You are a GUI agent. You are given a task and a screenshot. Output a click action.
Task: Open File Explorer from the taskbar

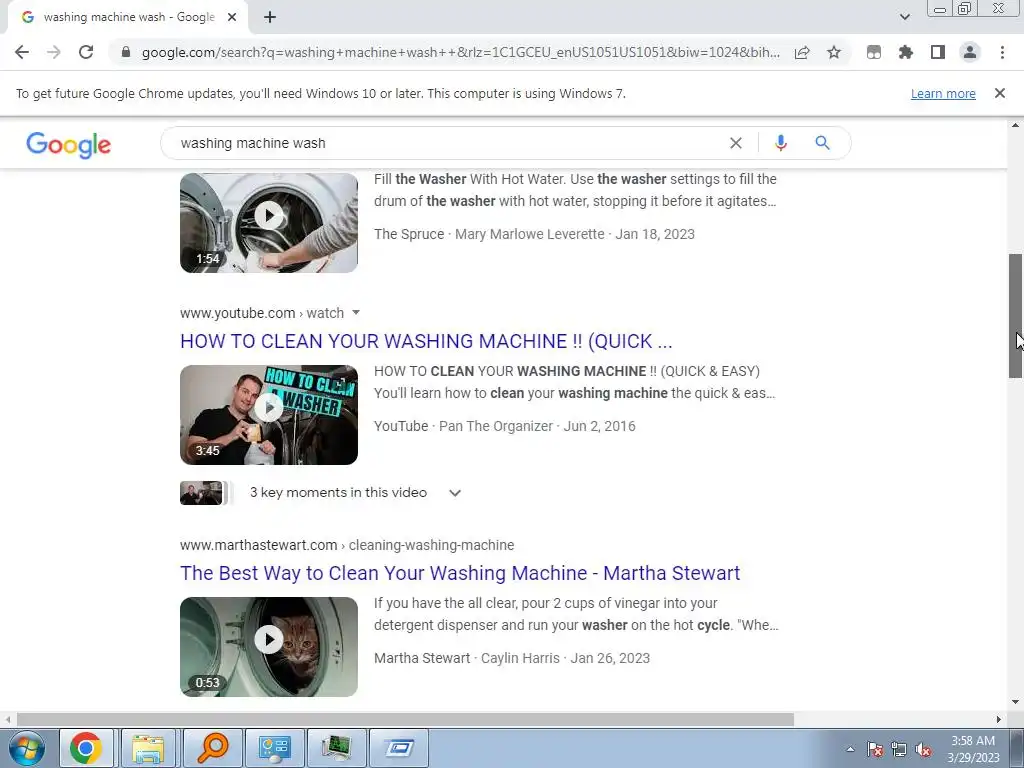click(148, 748)
